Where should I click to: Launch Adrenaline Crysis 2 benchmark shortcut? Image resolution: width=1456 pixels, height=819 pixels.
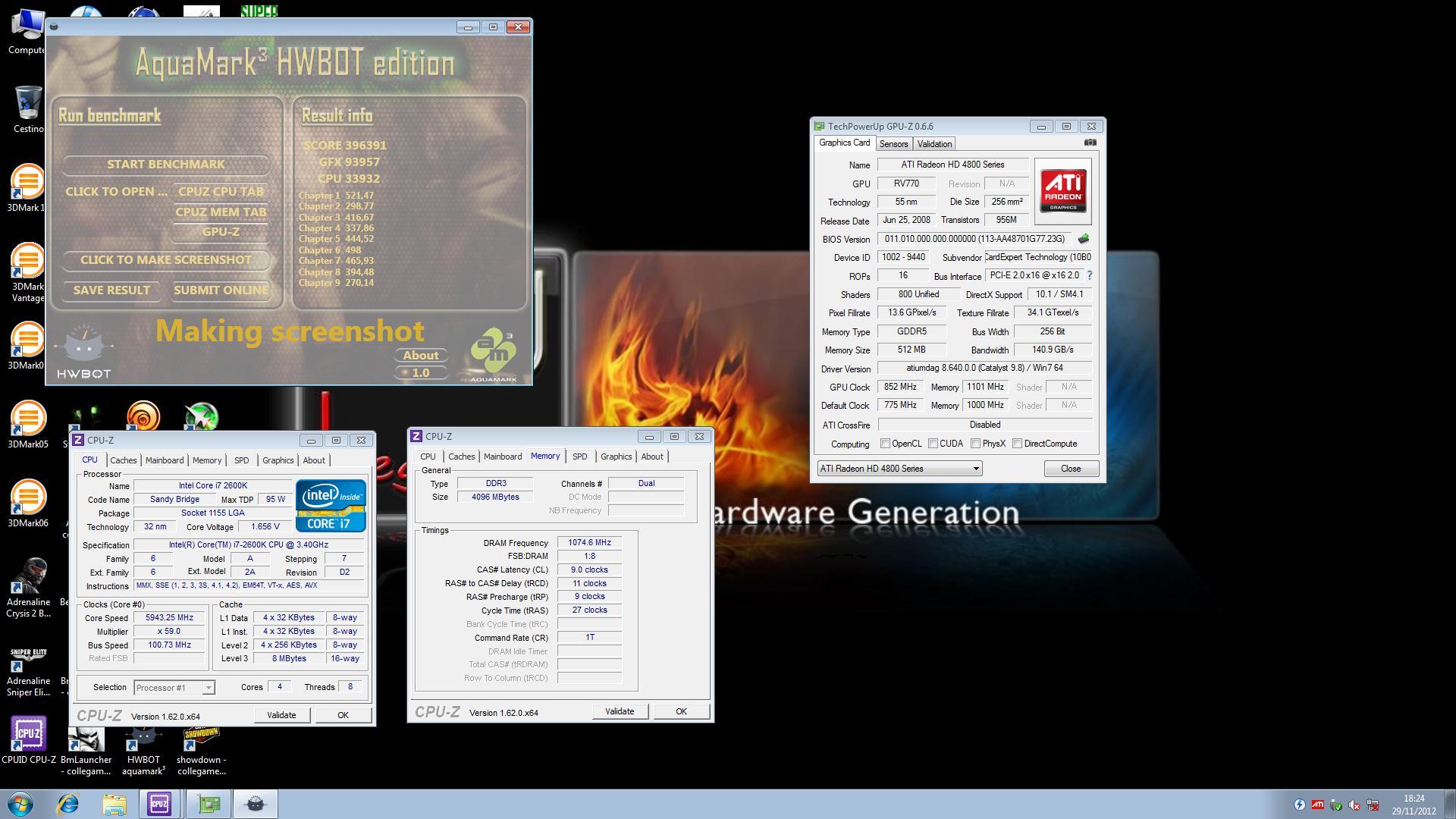tap(28, 588)
